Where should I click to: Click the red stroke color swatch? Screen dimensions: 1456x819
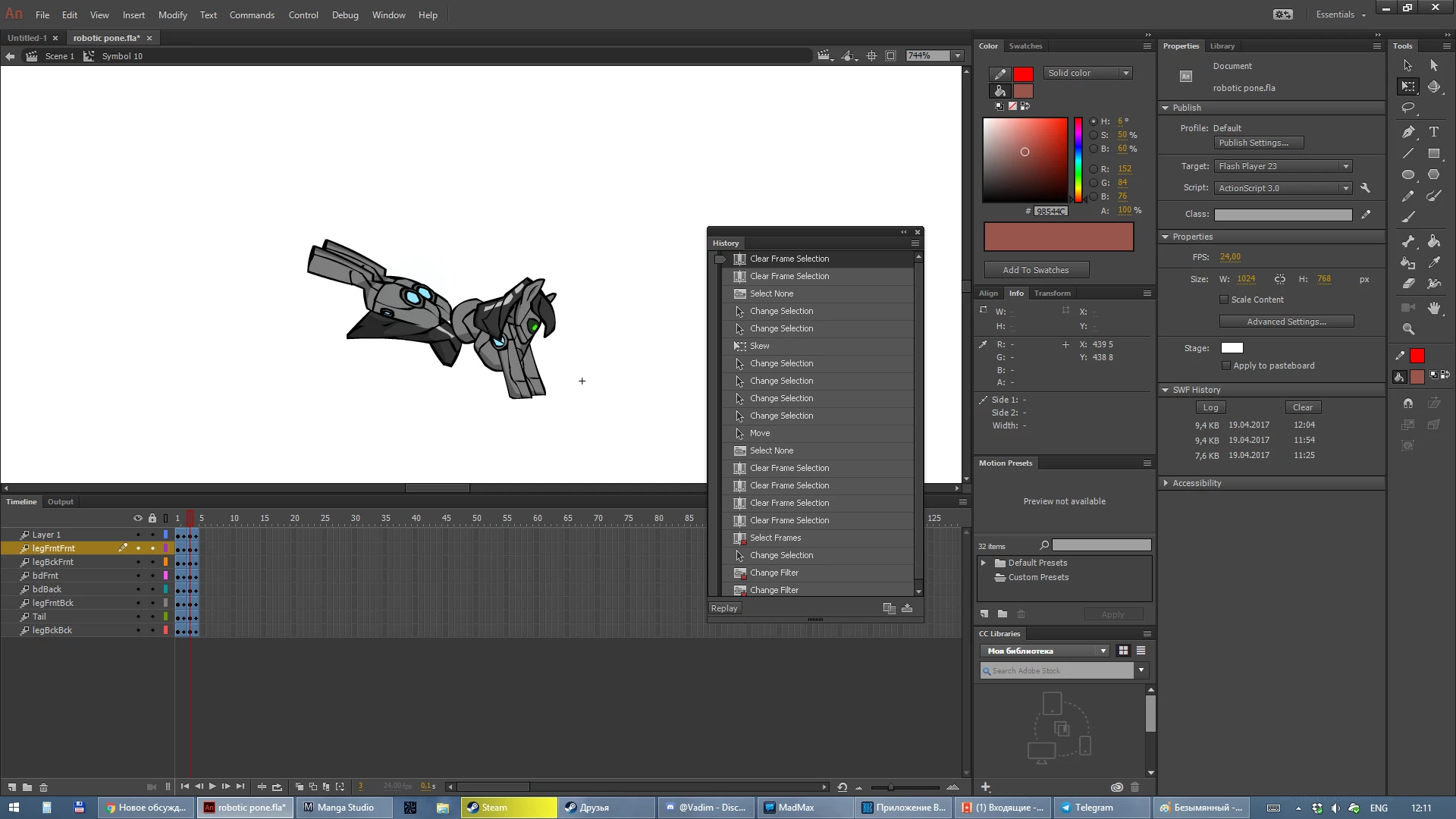(1023, 74)
